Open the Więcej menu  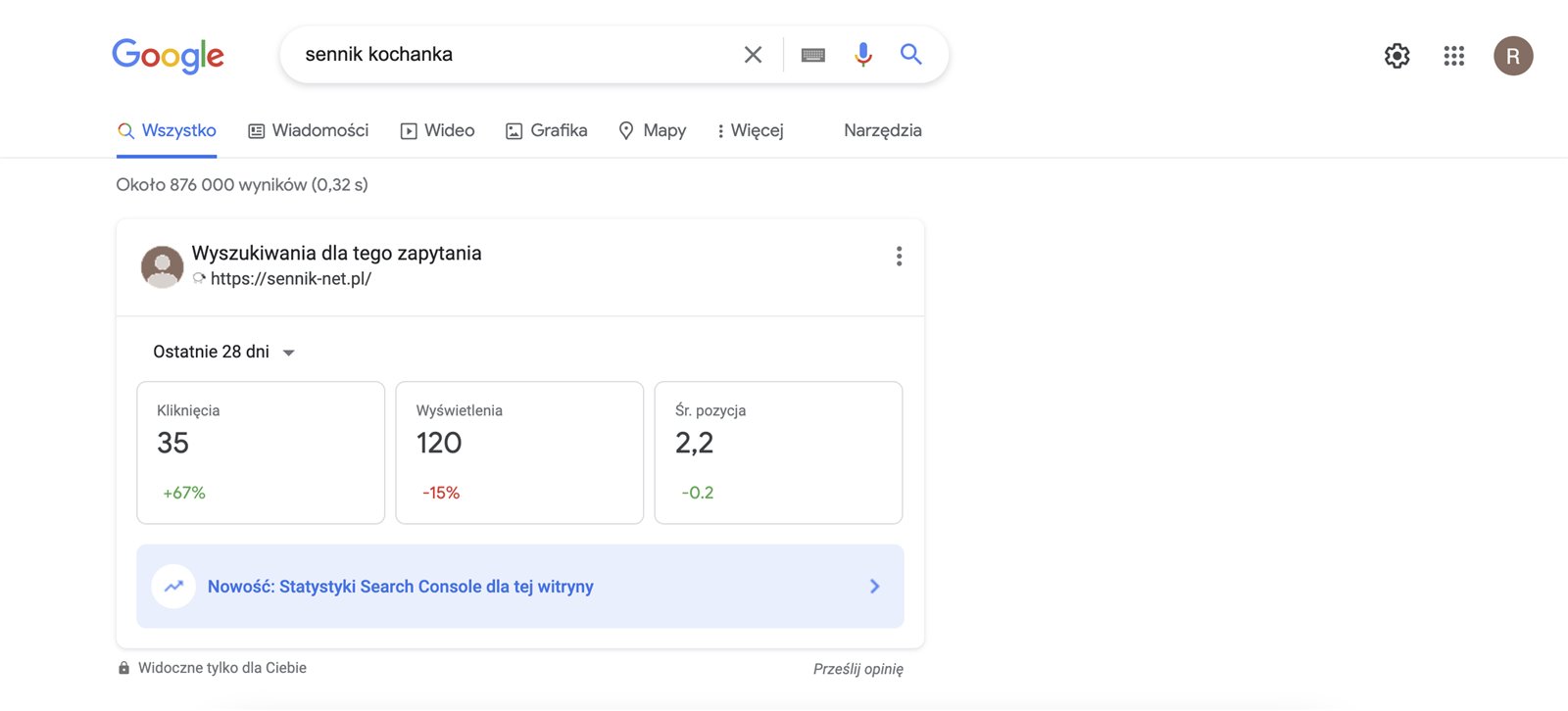(750, 131)
